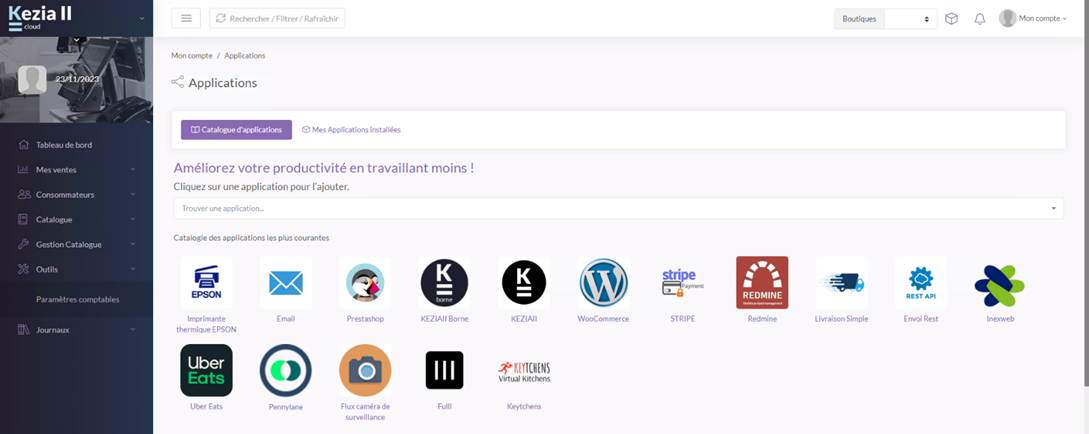Screen dimensions: 1089x434
Task: Open the Epson thermal printer application
Action: click(206, 283)
